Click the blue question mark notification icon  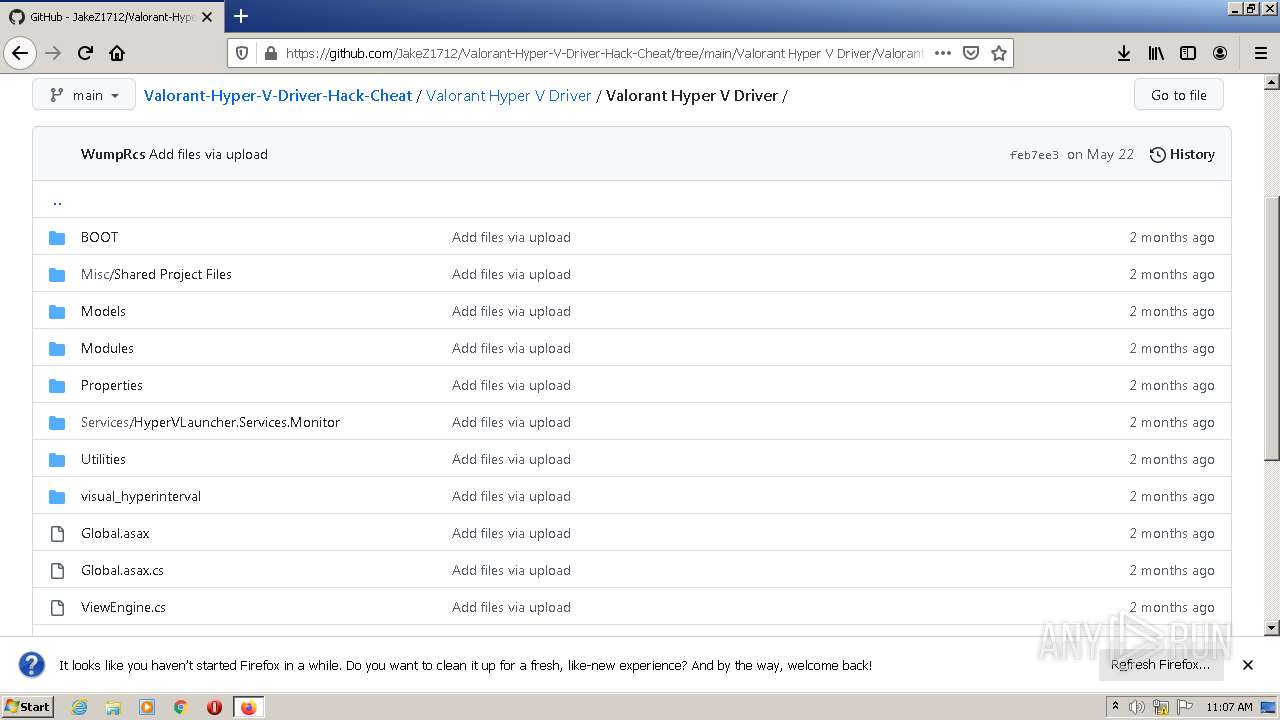click(31, 665)
